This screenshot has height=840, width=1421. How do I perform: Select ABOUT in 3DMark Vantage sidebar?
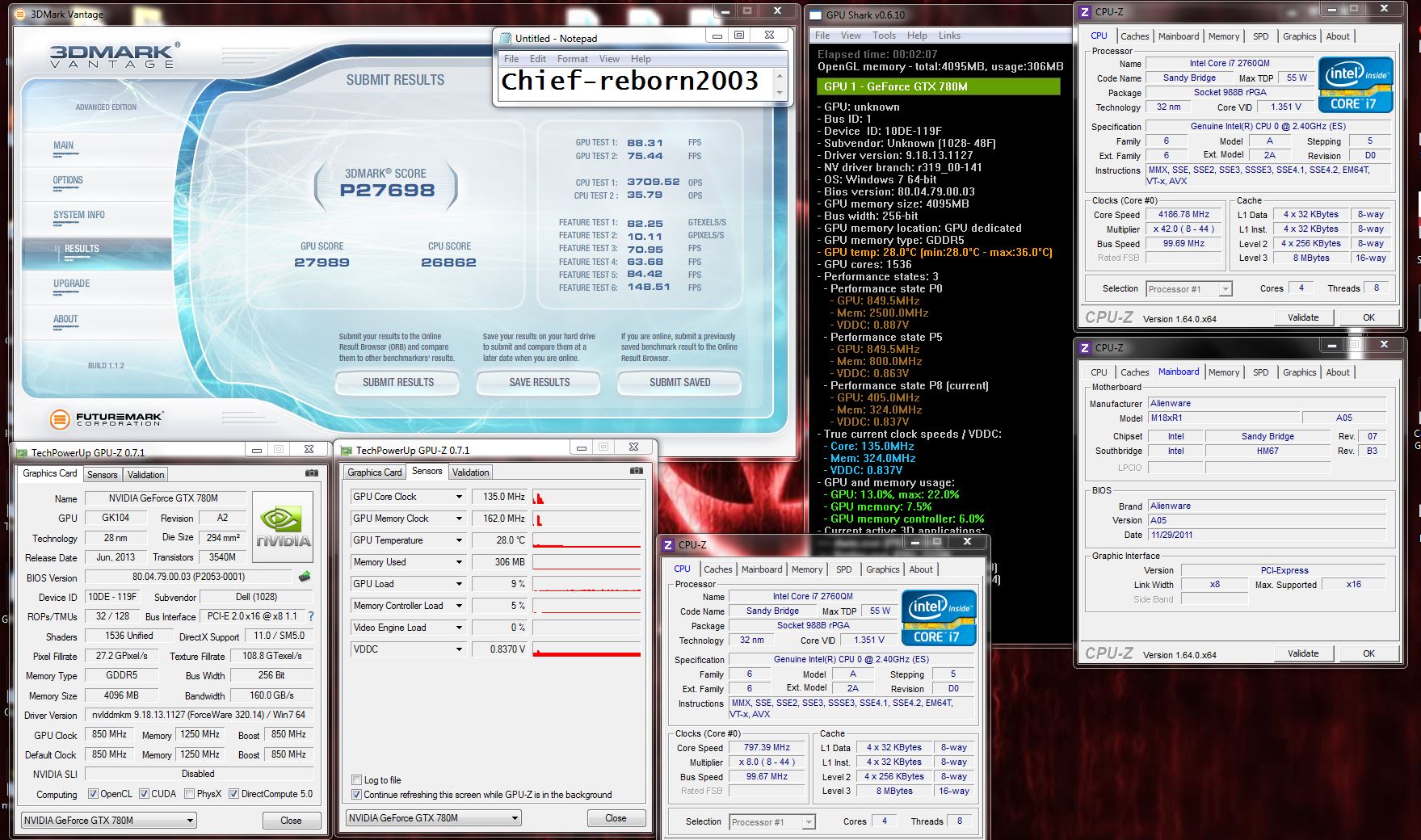[65, 319]
